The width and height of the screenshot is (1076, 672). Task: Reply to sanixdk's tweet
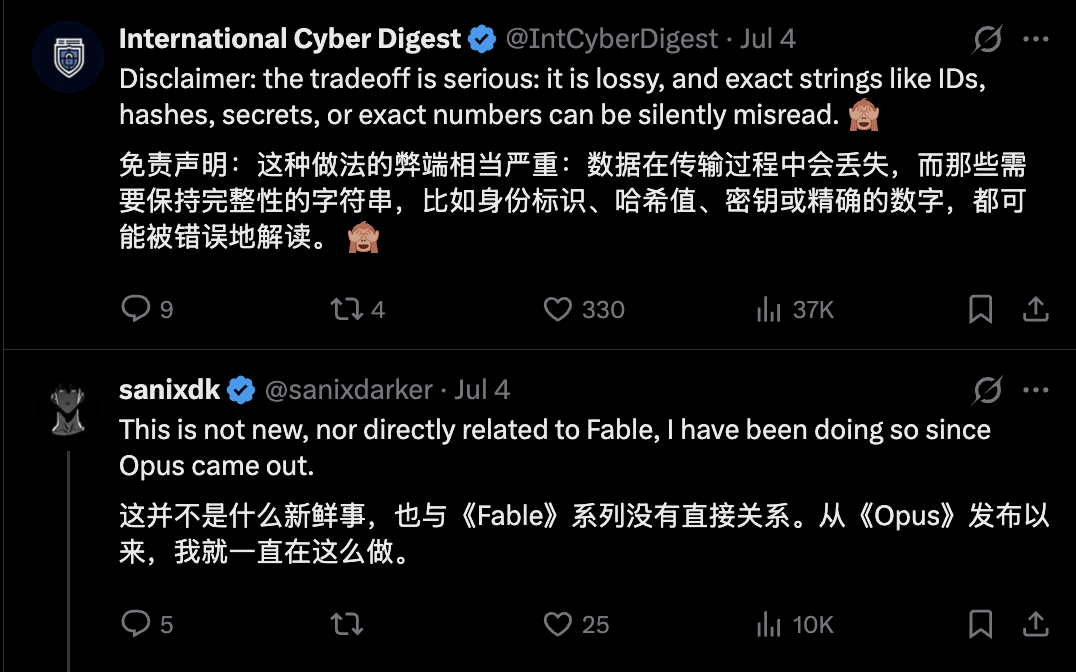coord(147,624)
